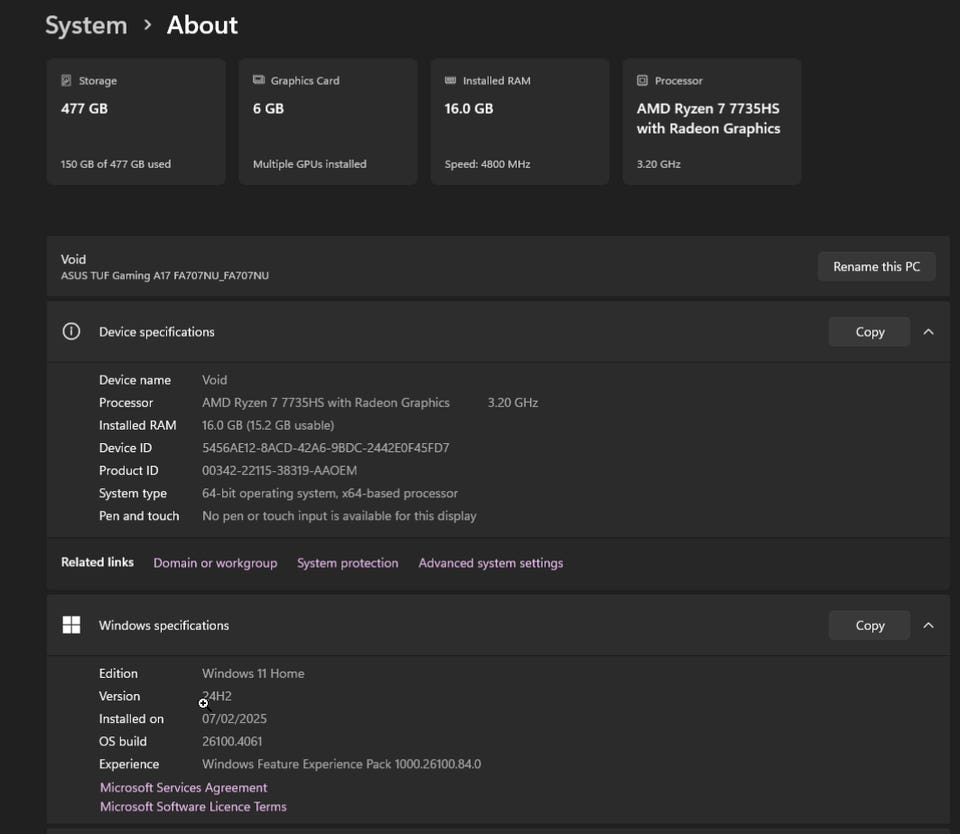
Task: Click the Graphics Card icon
Action: (259, 81)
